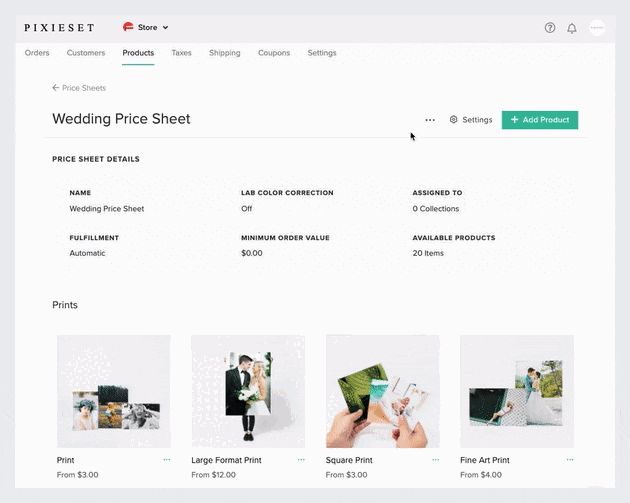Screen dimensions: 630x503
Task: Go back to Price Sheets
Action: tap(79, 88)
